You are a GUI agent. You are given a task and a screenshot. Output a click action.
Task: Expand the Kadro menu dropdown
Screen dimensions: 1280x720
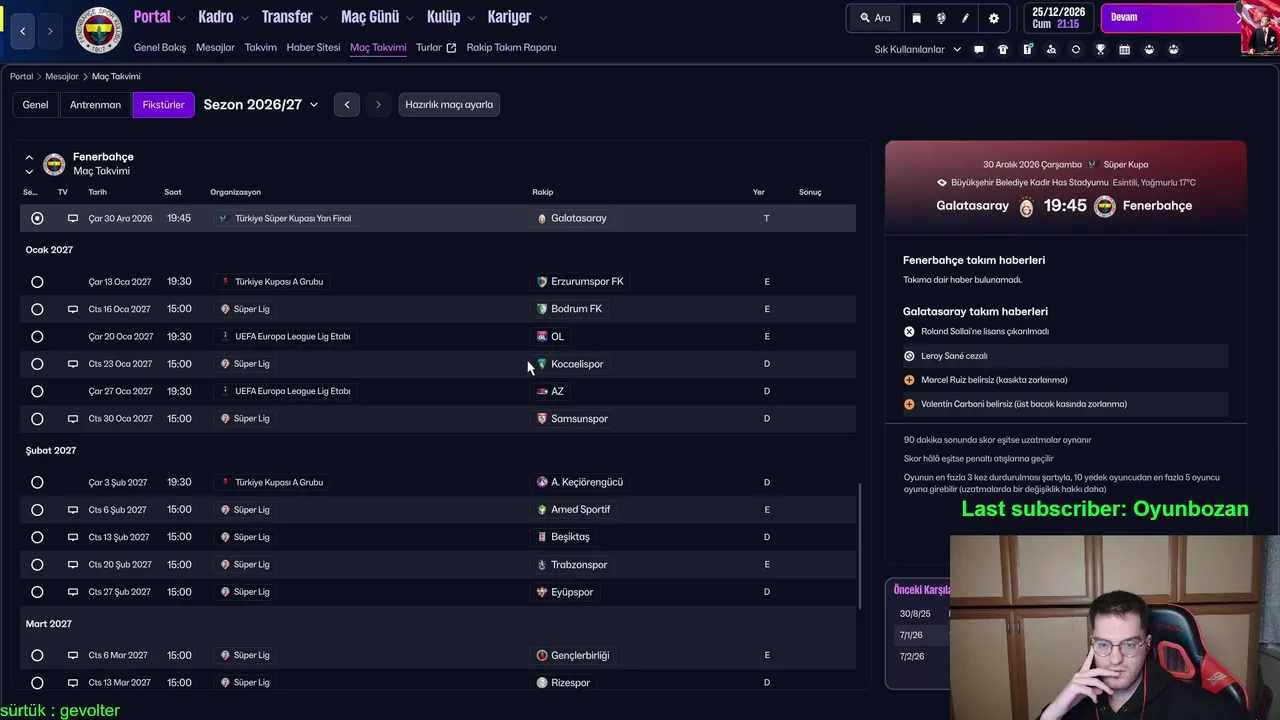245,18
